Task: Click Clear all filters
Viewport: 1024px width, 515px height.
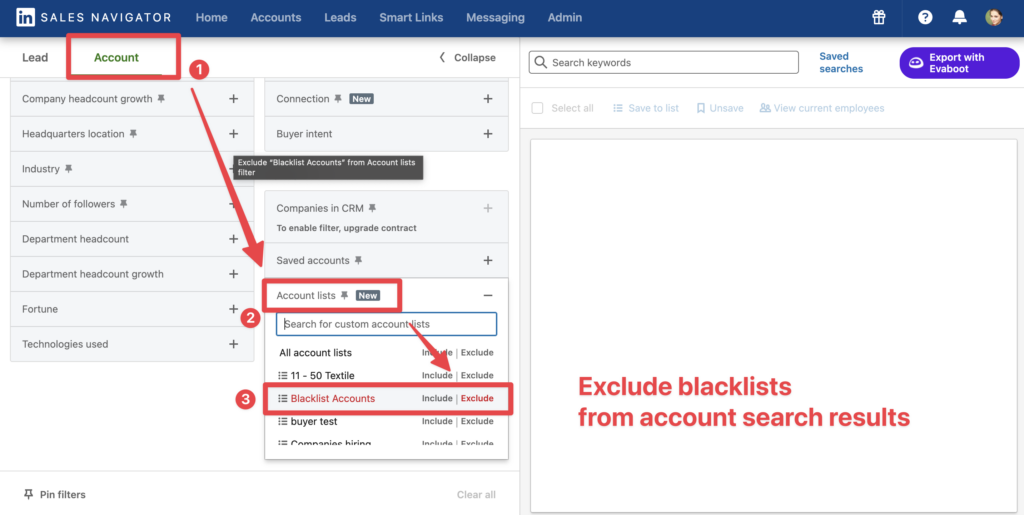Action: coord(476,494)
